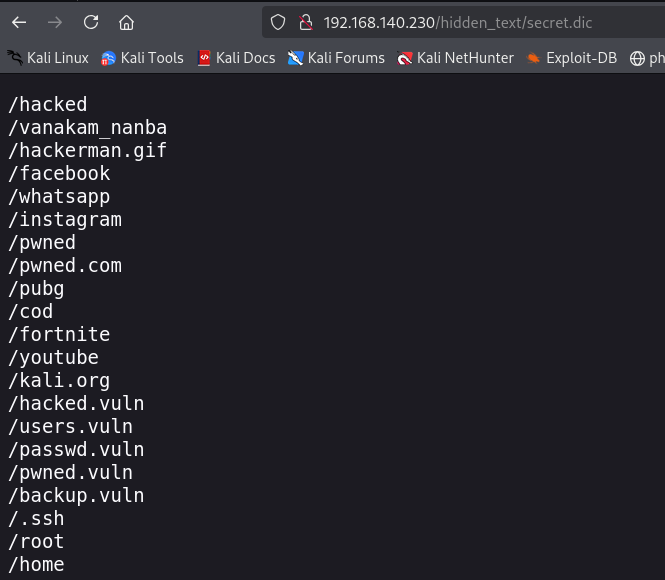Open the Exploit-DB bookmark
665x580 pixels.
(x=572, y=58)
